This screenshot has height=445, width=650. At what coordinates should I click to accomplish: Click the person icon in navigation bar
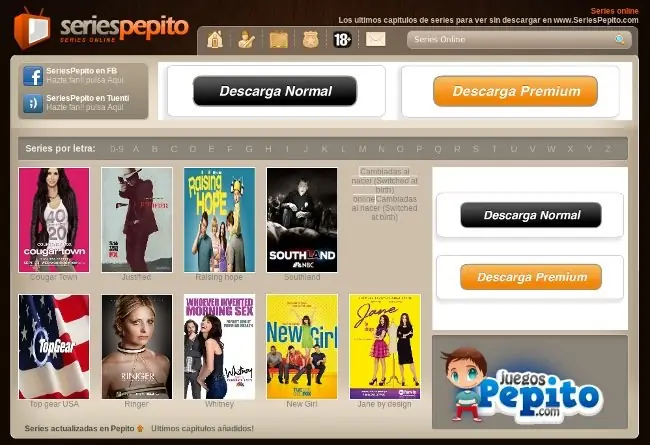tap(246, 40)
